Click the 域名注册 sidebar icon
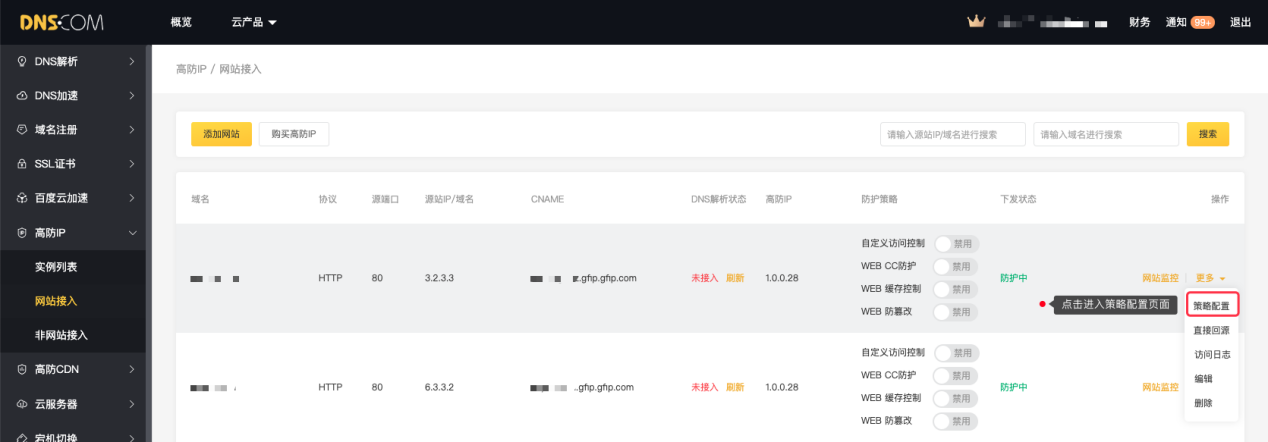Viewport: 1268px width, 442px height. pos(22,130)
